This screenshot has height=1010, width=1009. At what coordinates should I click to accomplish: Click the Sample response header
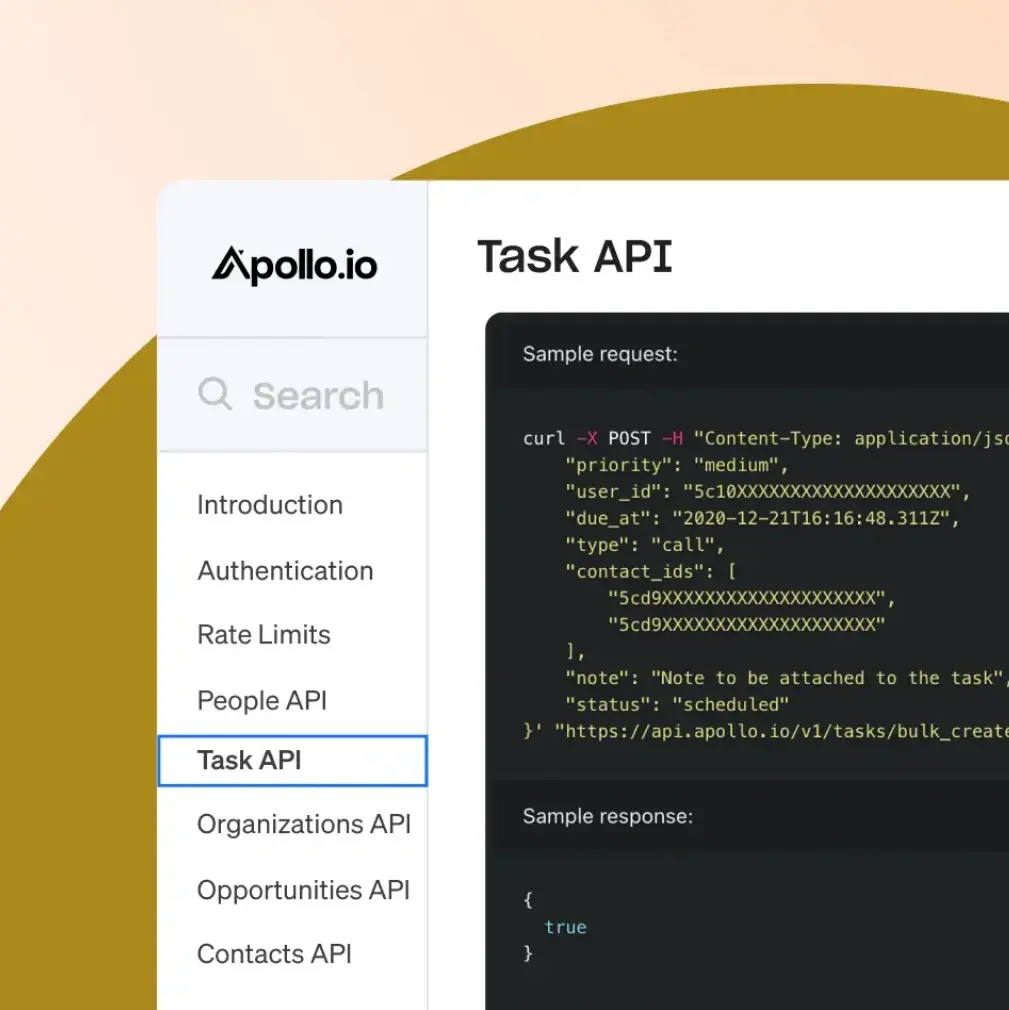point(607,817)
